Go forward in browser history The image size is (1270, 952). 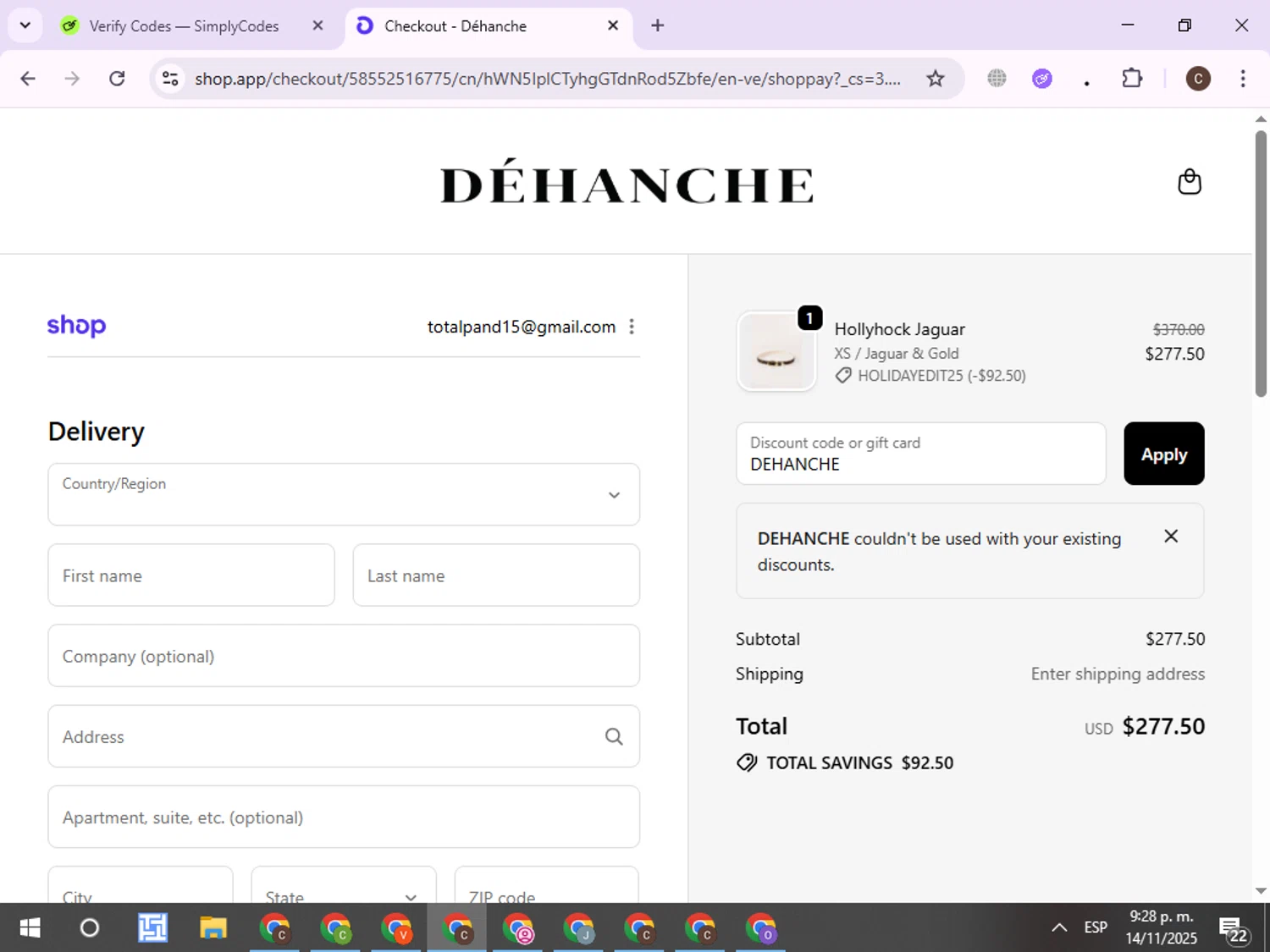(x=72, y=79)
